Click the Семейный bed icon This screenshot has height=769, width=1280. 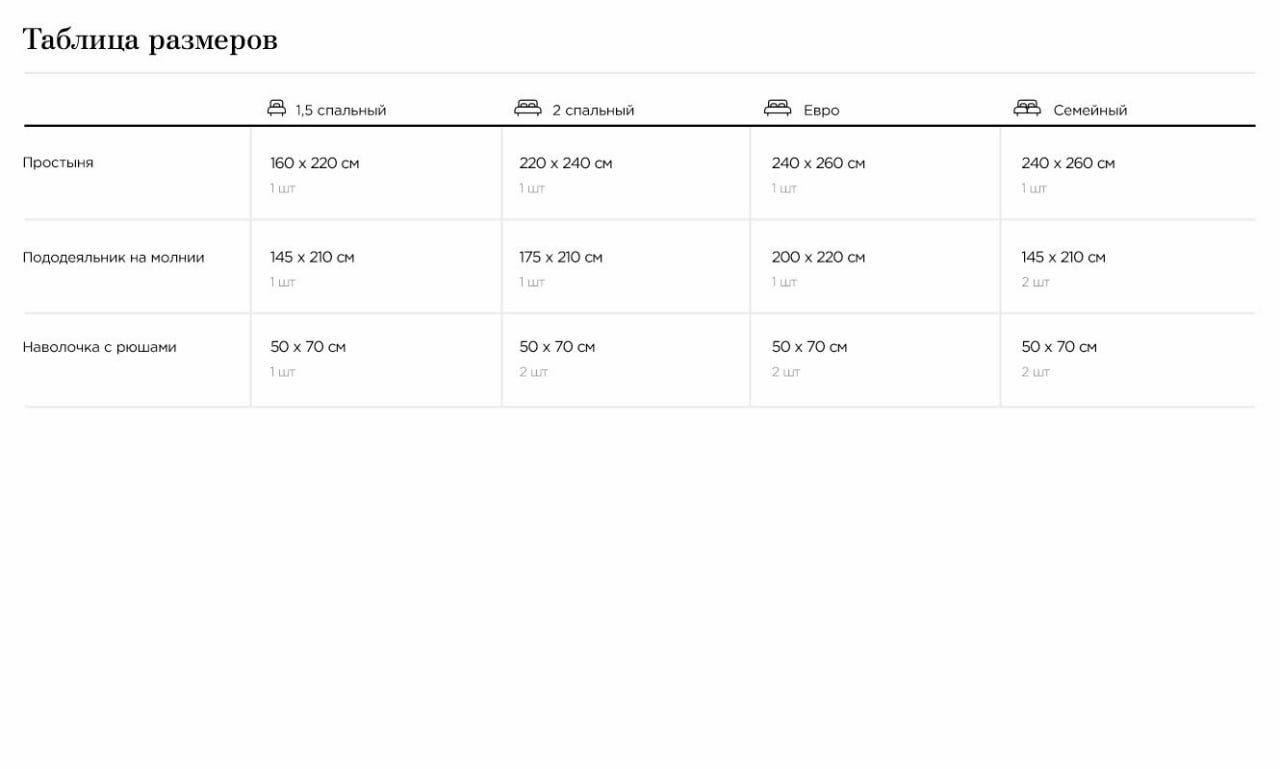1027,108
